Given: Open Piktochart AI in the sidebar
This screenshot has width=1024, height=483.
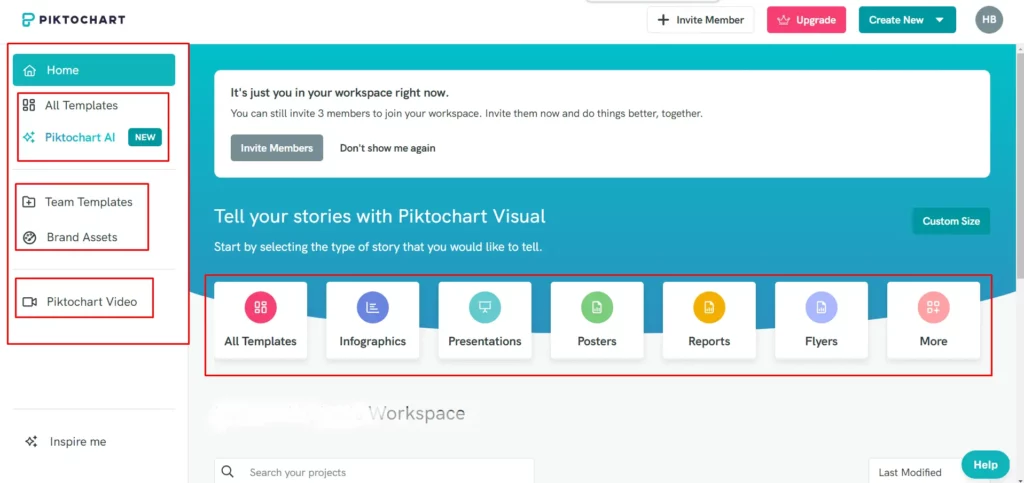Looking at the screenshot, I should point(80,138).
